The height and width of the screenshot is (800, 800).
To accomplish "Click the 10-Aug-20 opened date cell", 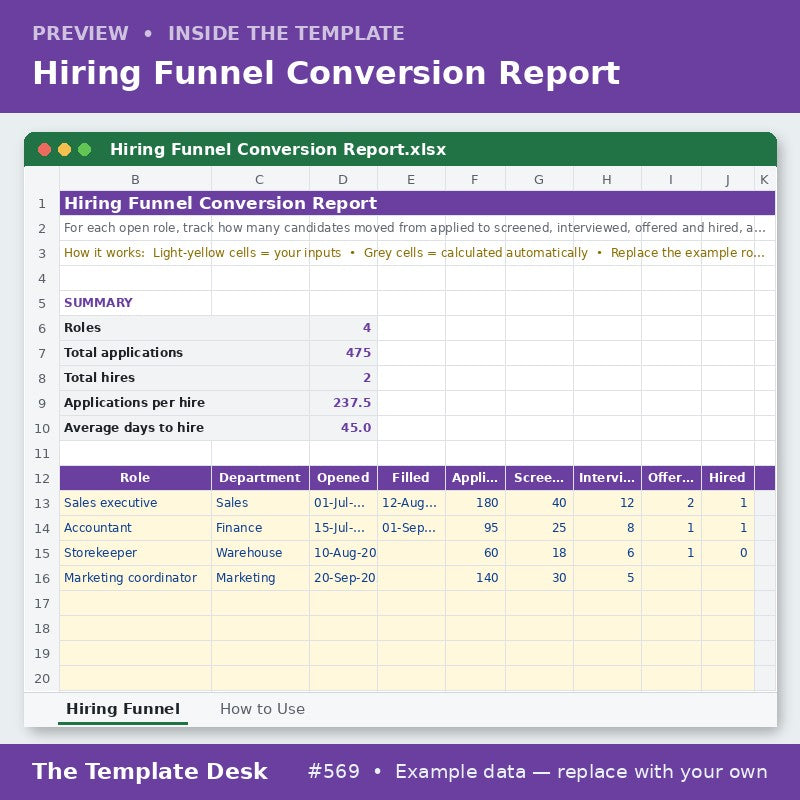I will (343, 553).
